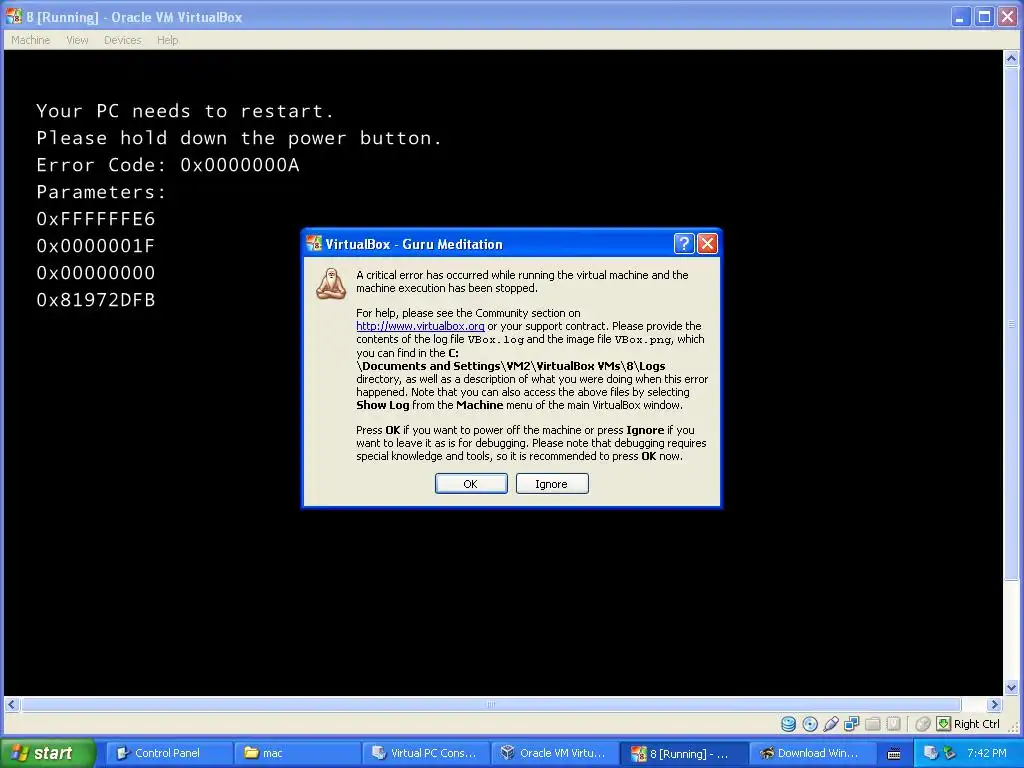This screenshot has width=1024, height=768.
Task: Switch to Oracle VM VirtualBox taskbar item
Action: pos(554,753)
